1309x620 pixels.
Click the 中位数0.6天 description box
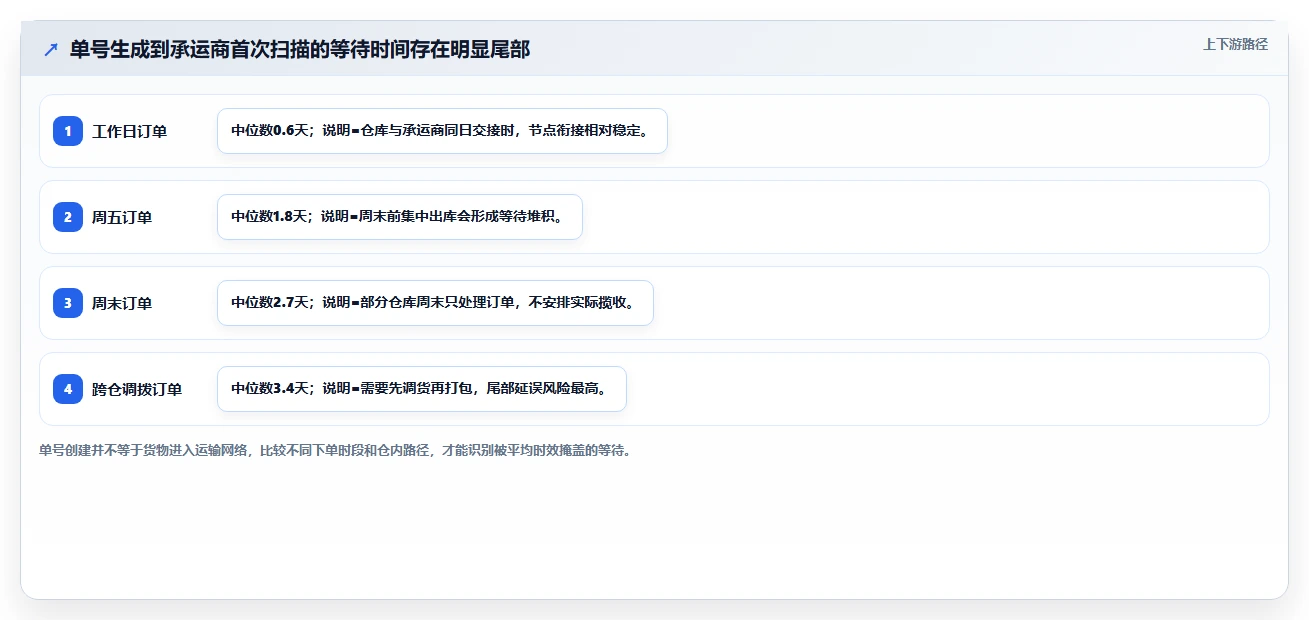pos(442,131)
